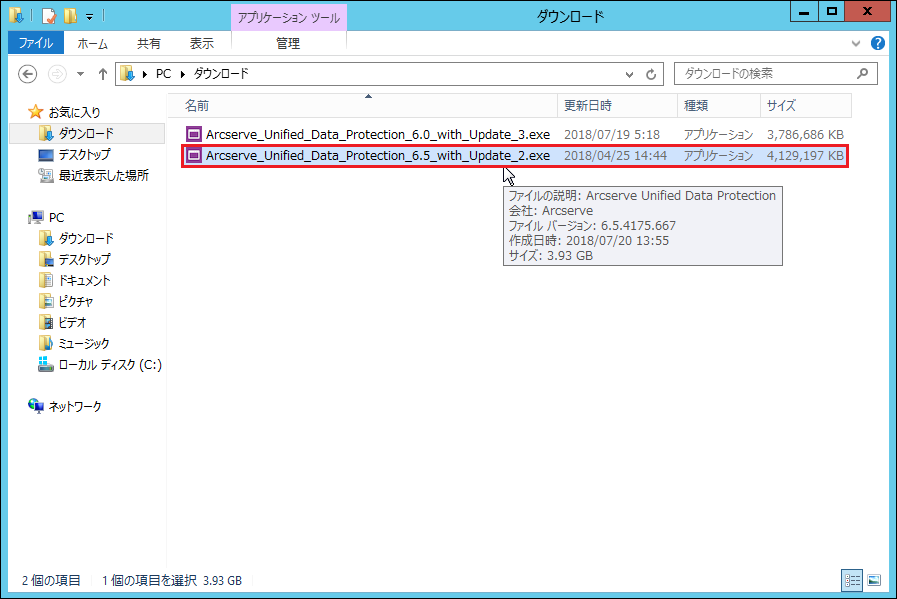The height and width of the screenshot is (599, 897).
Task: Select デスクトップ under PC
Action: 85,259
